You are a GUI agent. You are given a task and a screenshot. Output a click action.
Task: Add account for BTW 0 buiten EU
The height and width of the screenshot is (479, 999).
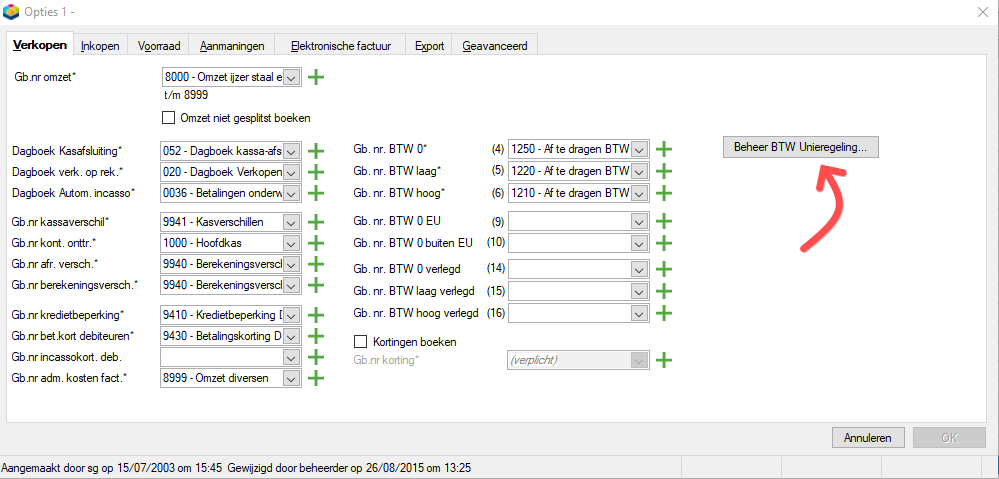pos(664,243)
